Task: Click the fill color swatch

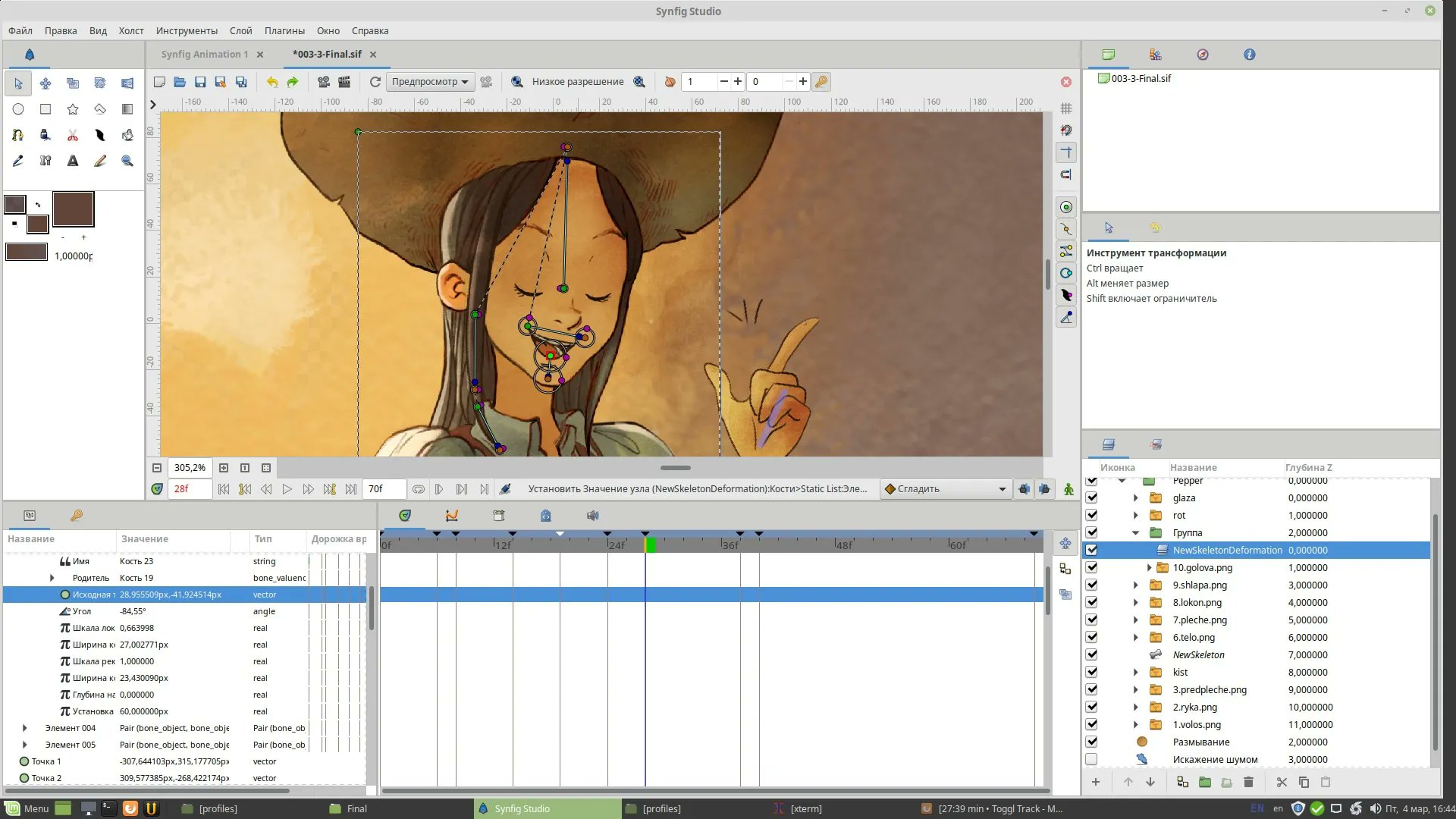Action: point(37,224)
